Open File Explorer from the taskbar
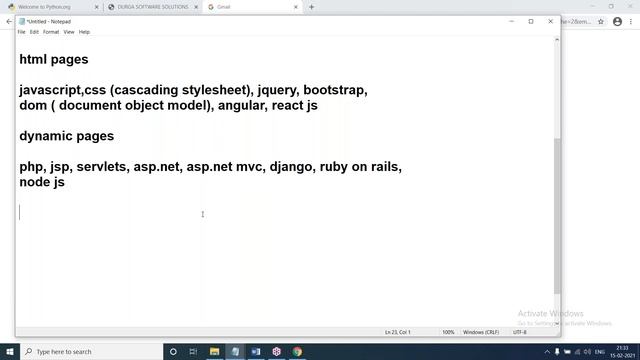 (214, 351)
